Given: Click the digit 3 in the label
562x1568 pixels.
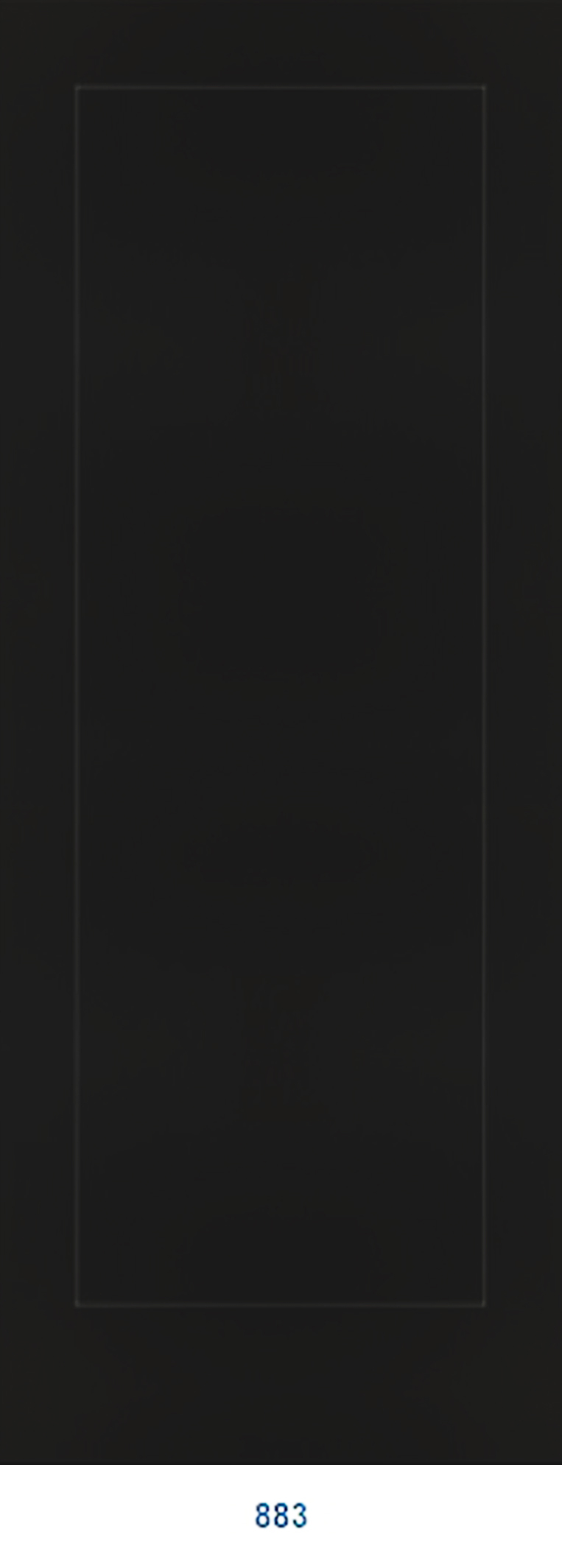Looking at the screenshot, I should 299,1516.
